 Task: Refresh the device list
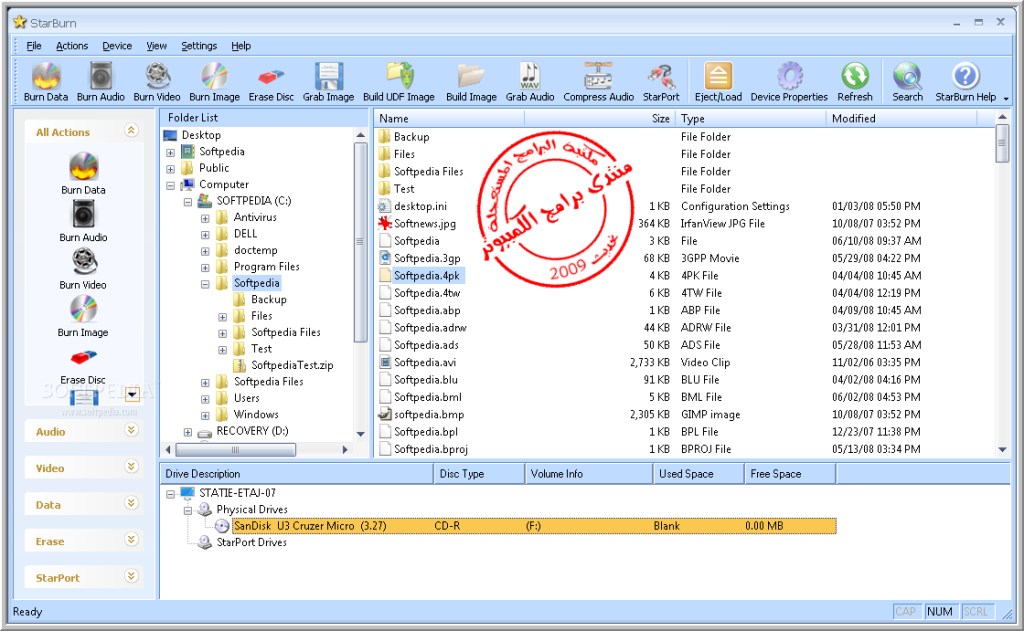click(x=855, y=82)
